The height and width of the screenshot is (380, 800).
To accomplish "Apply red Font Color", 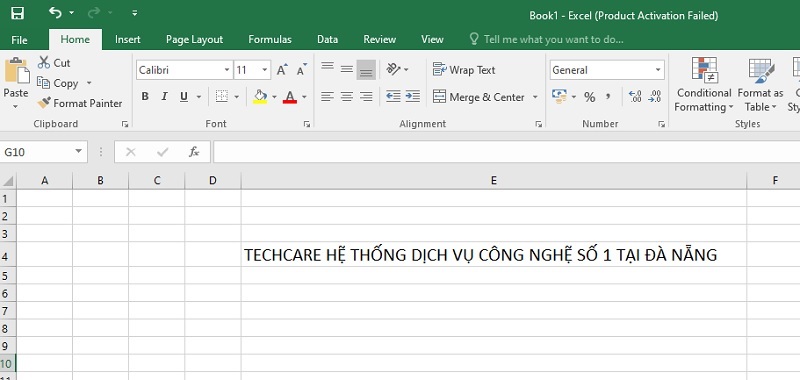I will pyautogui.click(x=290, y=96).
